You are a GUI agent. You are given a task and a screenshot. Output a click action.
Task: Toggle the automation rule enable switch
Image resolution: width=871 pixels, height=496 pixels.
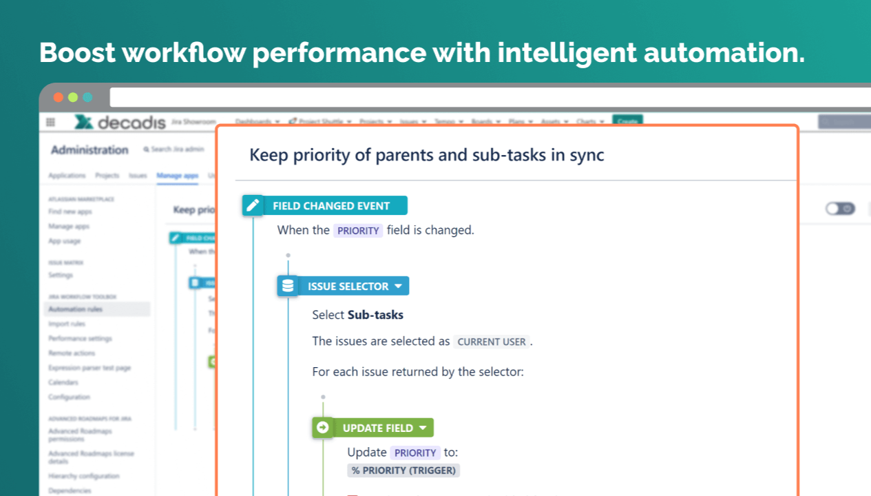click(x=839, y=209)
